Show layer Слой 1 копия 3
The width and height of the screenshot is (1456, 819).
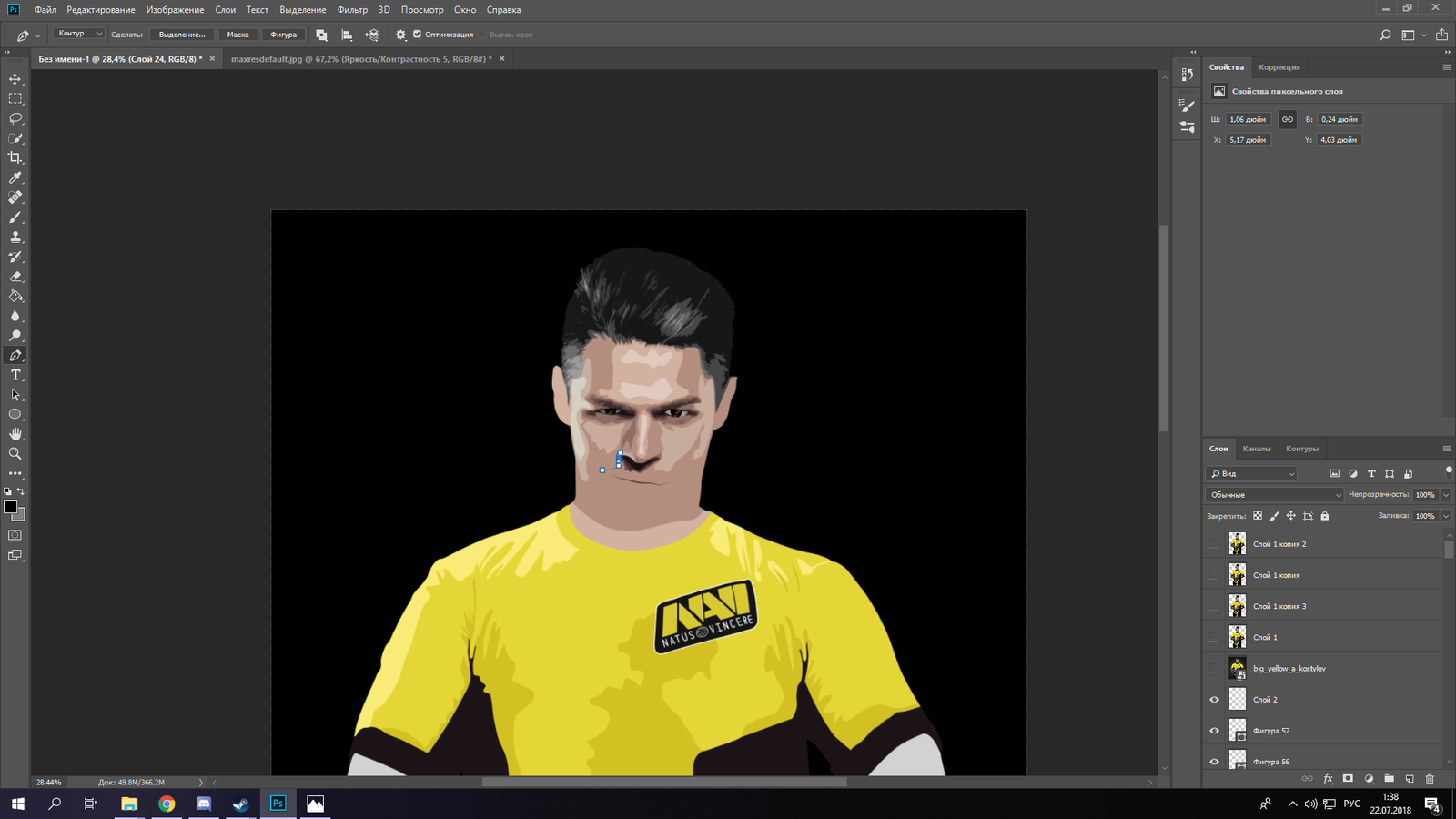1214,606
